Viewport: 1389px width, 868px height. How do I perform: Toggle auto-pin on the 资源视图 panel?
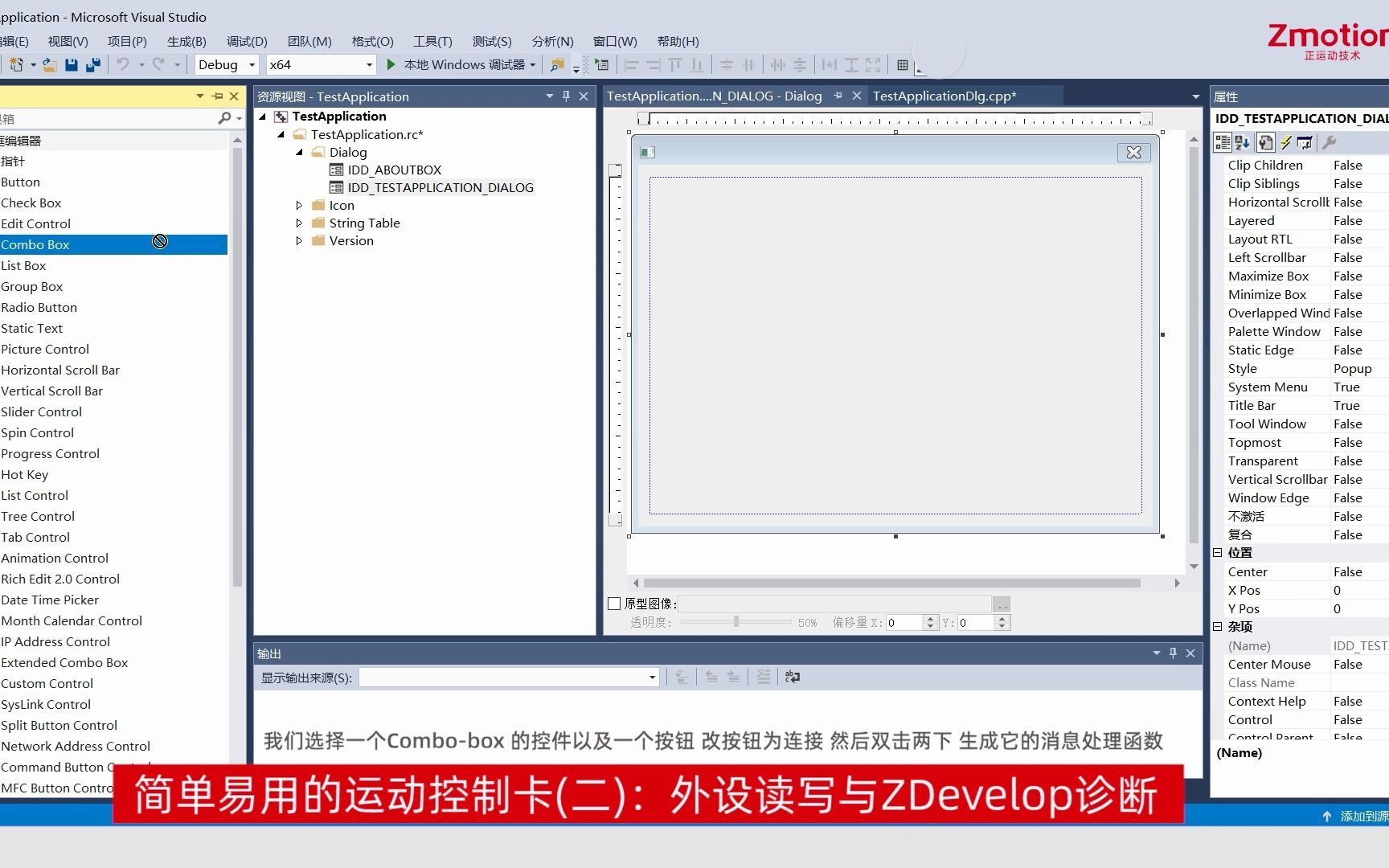565,96
